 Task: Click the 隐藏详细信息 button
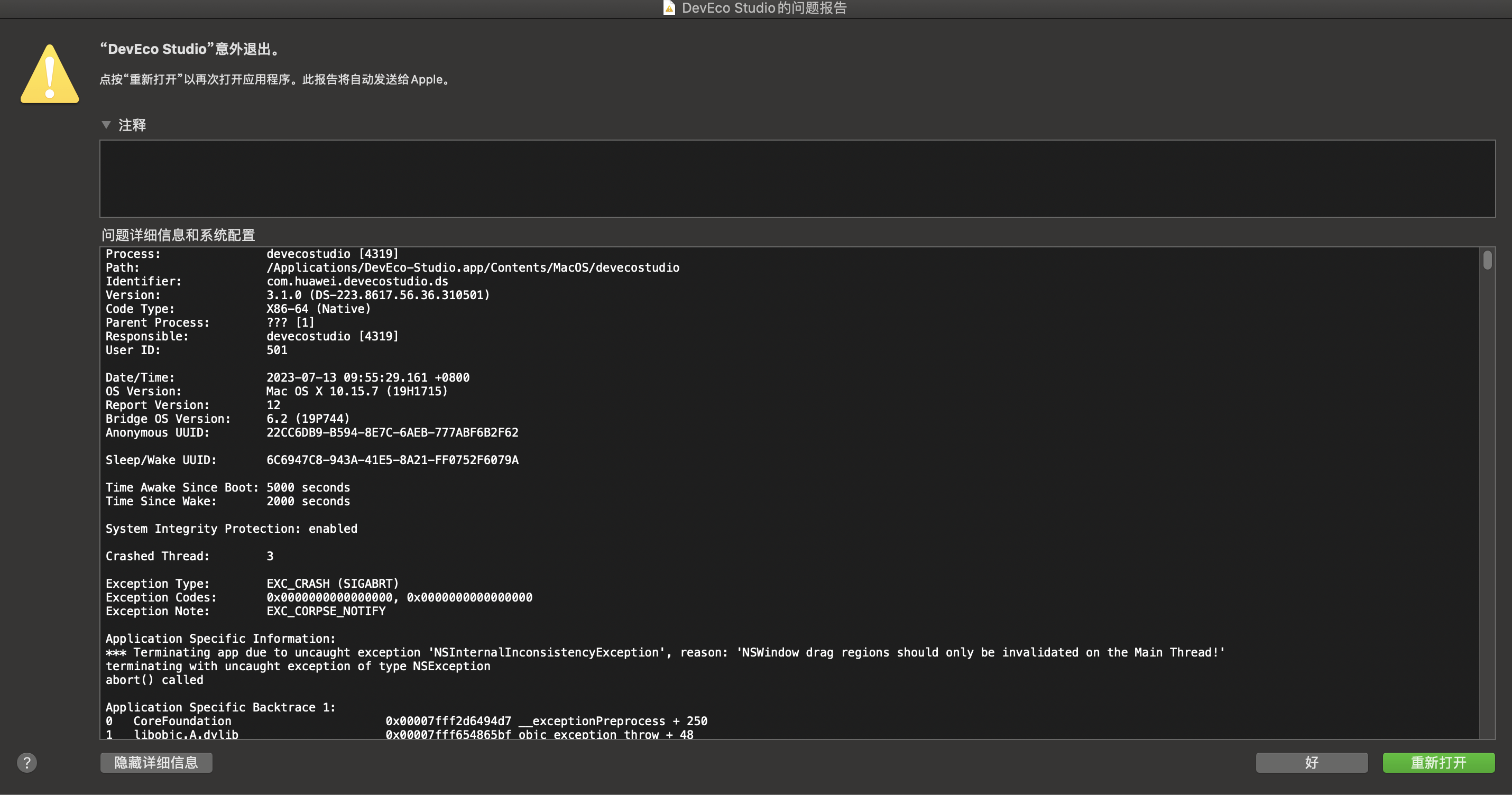pyautogui.click(x=156, y=762)
